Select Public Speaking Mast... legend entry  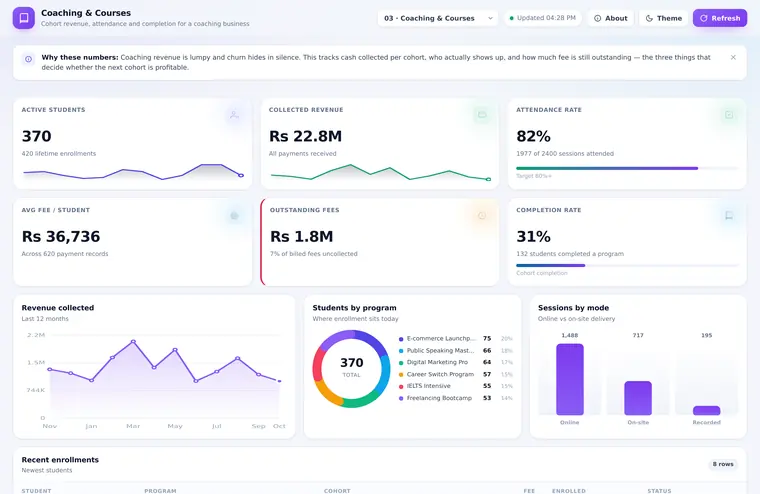pos(456,351)
